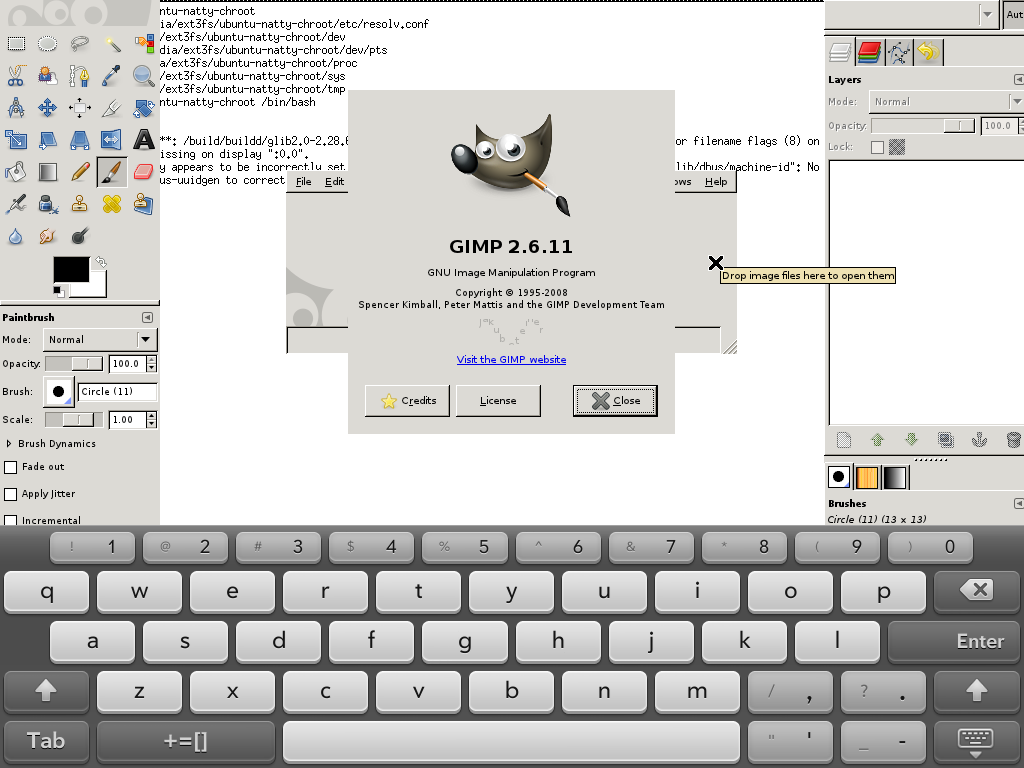Click the Circle (11) brush name field

tap(118, 392)
